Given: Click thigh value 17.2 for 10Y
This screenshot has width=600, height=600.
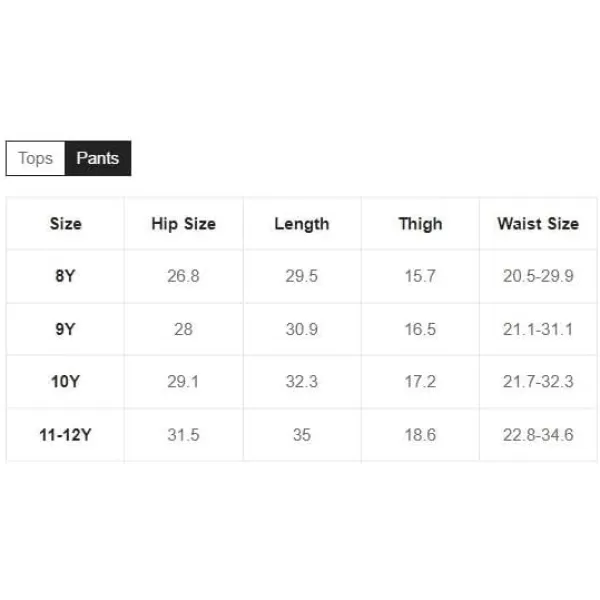Looking at the screenshot, I should (420, 382).
